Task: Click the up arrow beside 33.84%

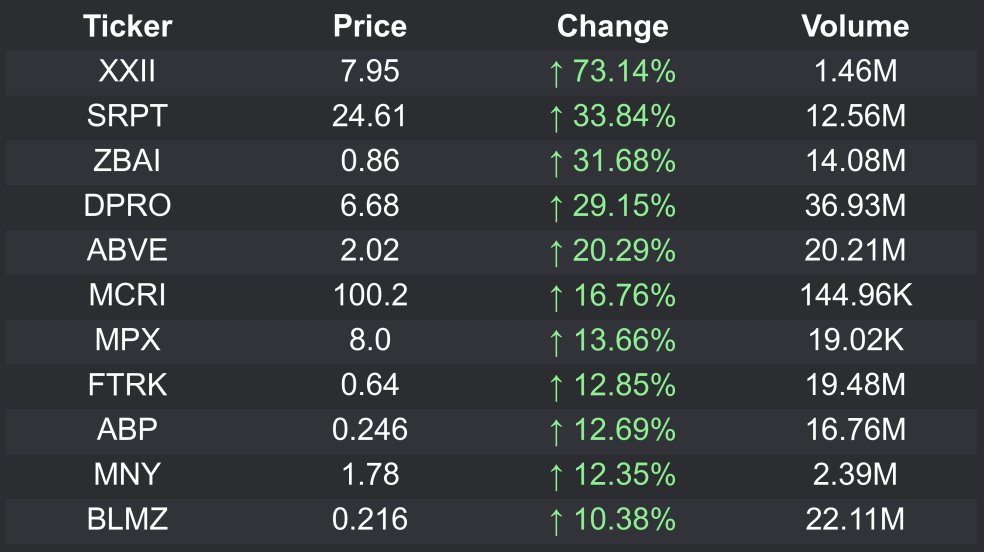Action: tap(555, 118)
